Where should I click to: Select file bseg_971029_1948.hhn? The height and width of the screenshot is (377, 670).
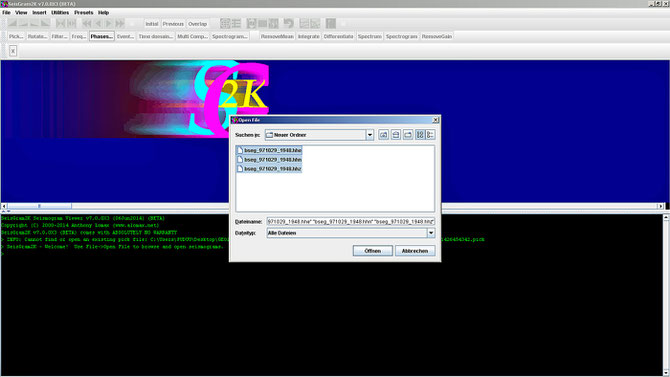269,159
